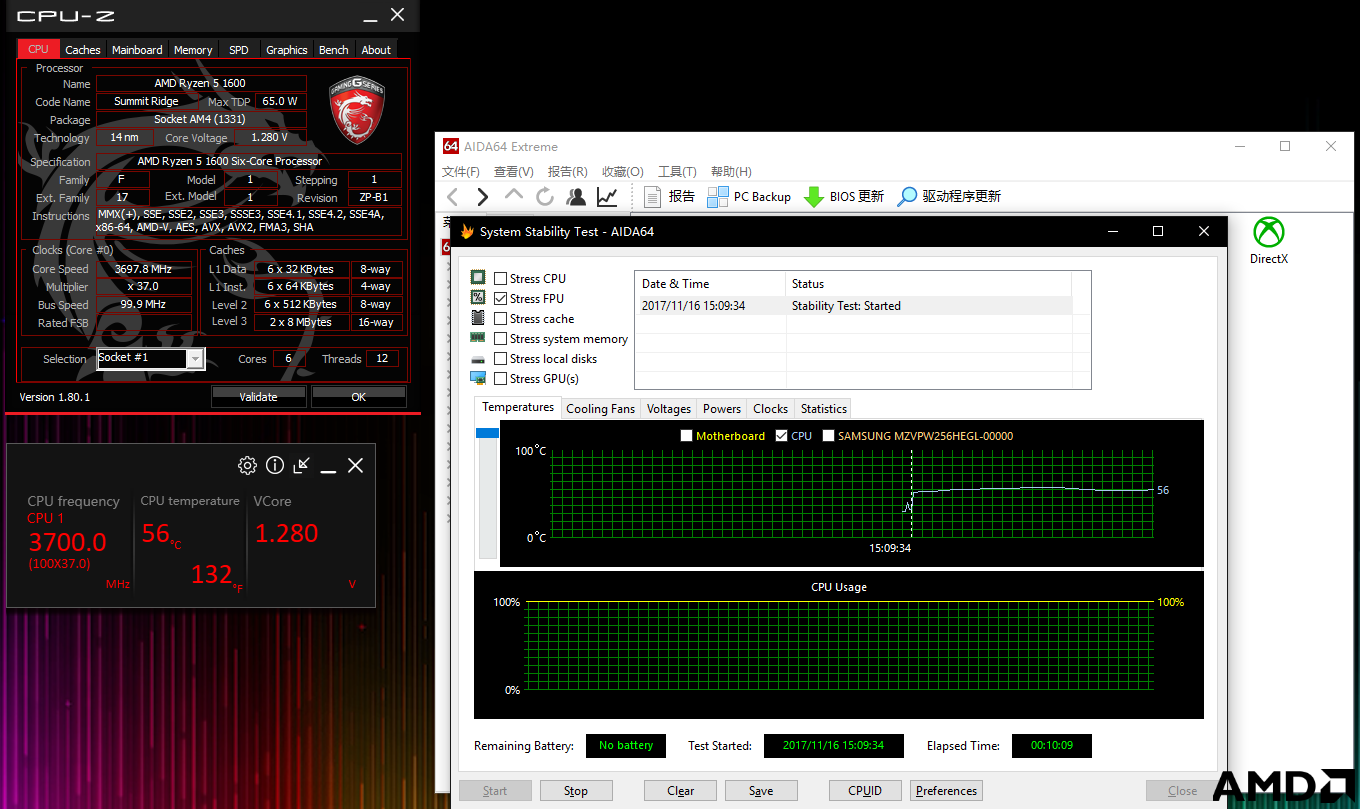The image size is (1360, 809).
Task: Open 工具(T) menu in AIDA64
Action: [677, 172]
